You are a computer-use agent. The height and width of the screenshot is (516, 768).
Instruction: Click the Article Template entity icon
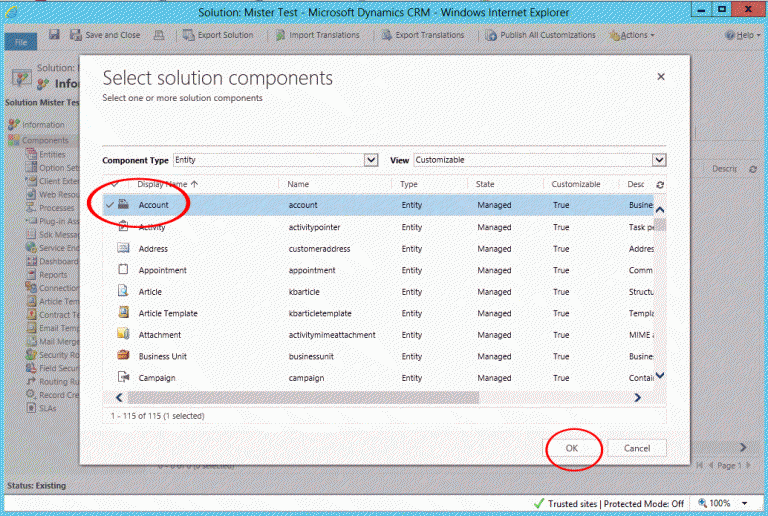pyautogui.click(x=123, y=312)
